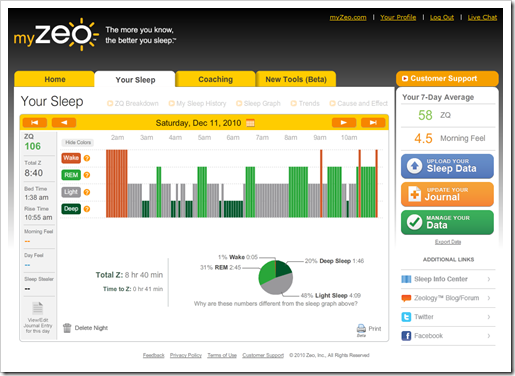Viewport: 515px width, 376px height.
Task: Click the Facebook logo icon
Action: 406,336
